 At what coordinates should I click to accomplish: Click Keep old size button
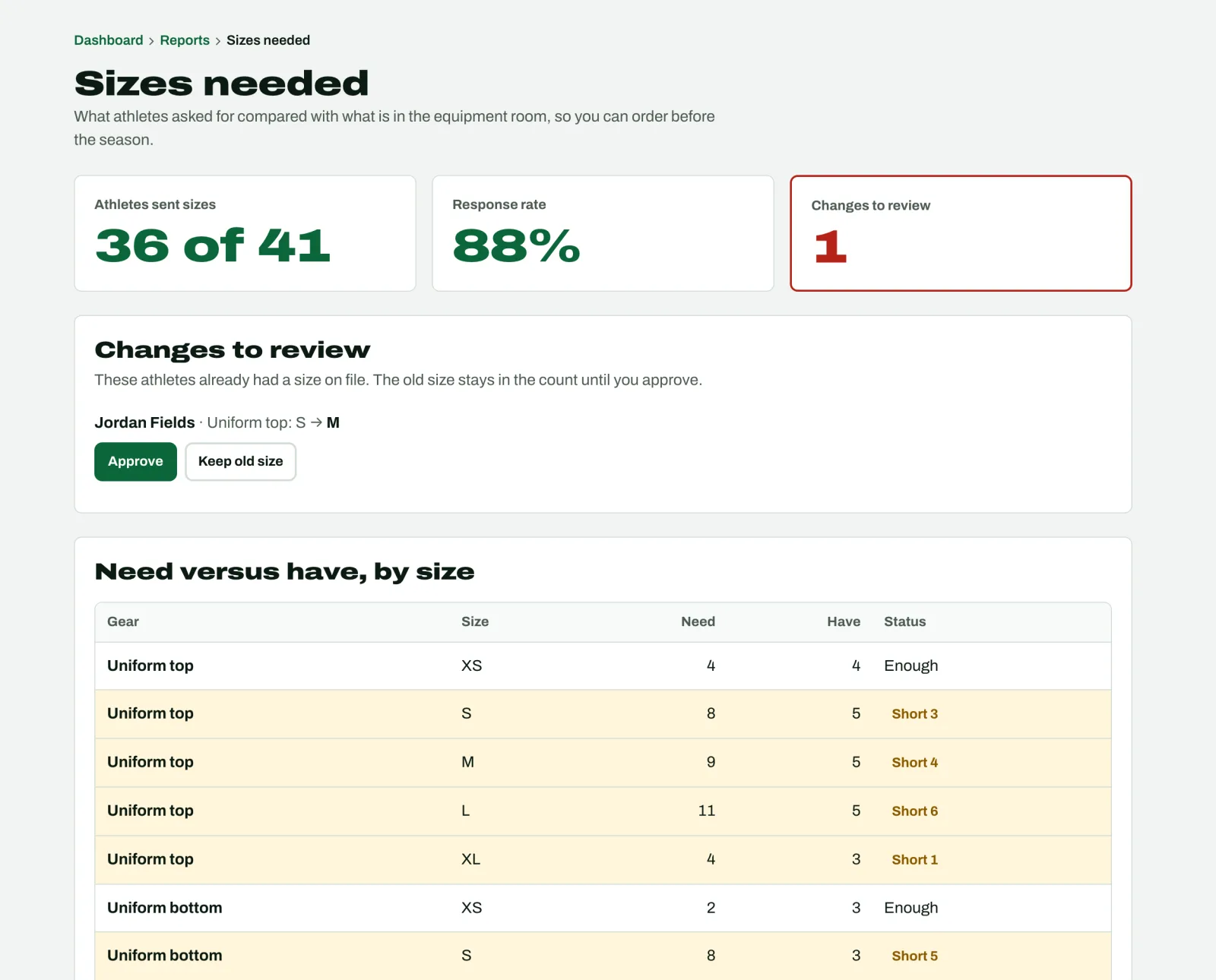[240, 461]
